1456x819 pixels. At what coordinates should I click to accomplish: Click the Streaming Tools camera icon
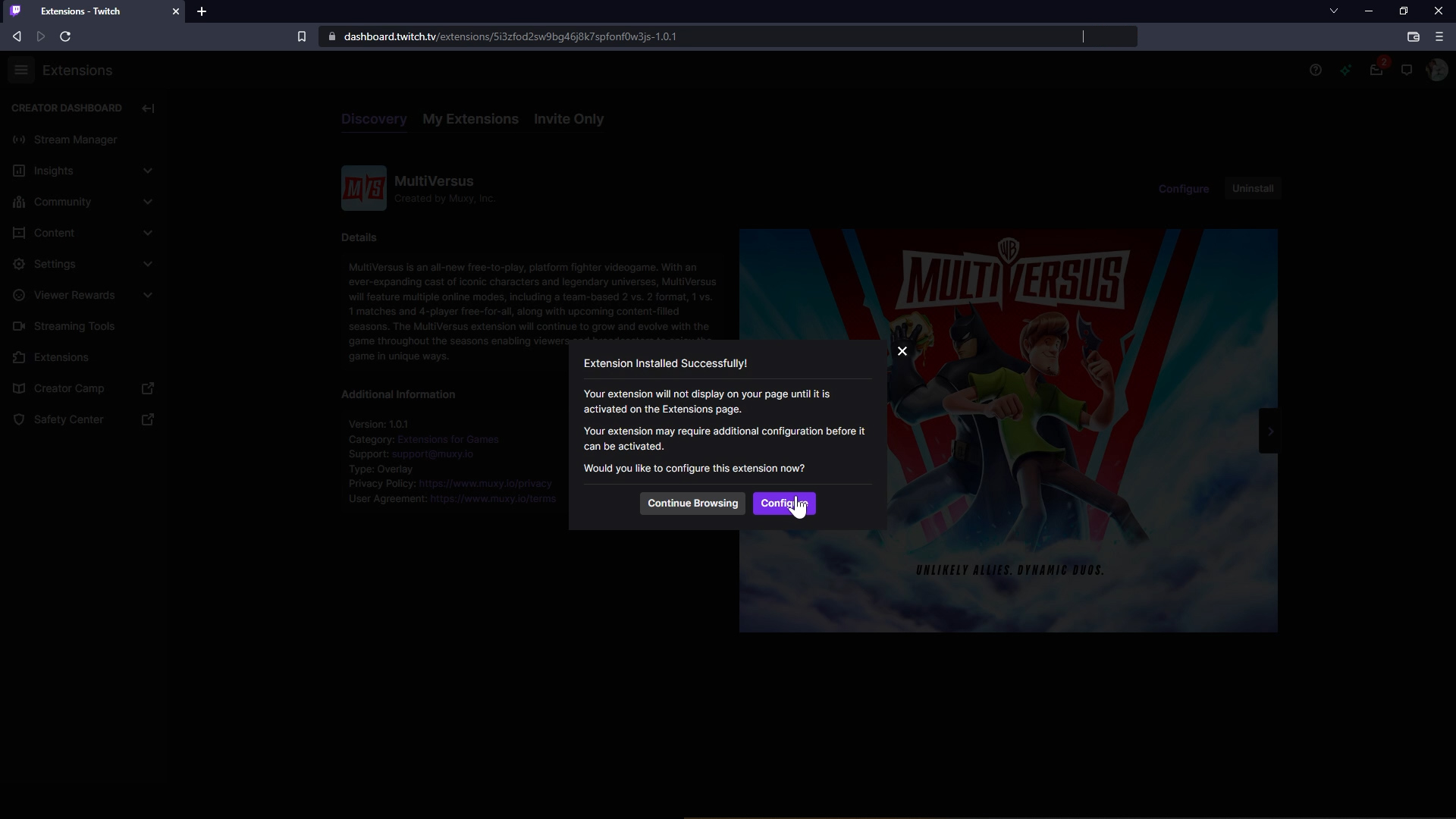click(x=19, y=326)
